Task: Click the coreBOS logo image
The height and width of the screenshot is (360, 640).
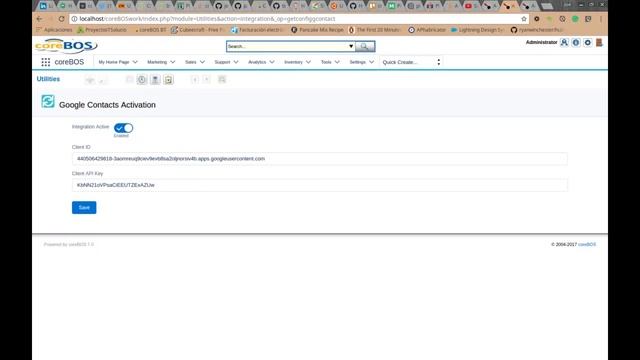Action: pyautogui.click(x=66, y=46)
